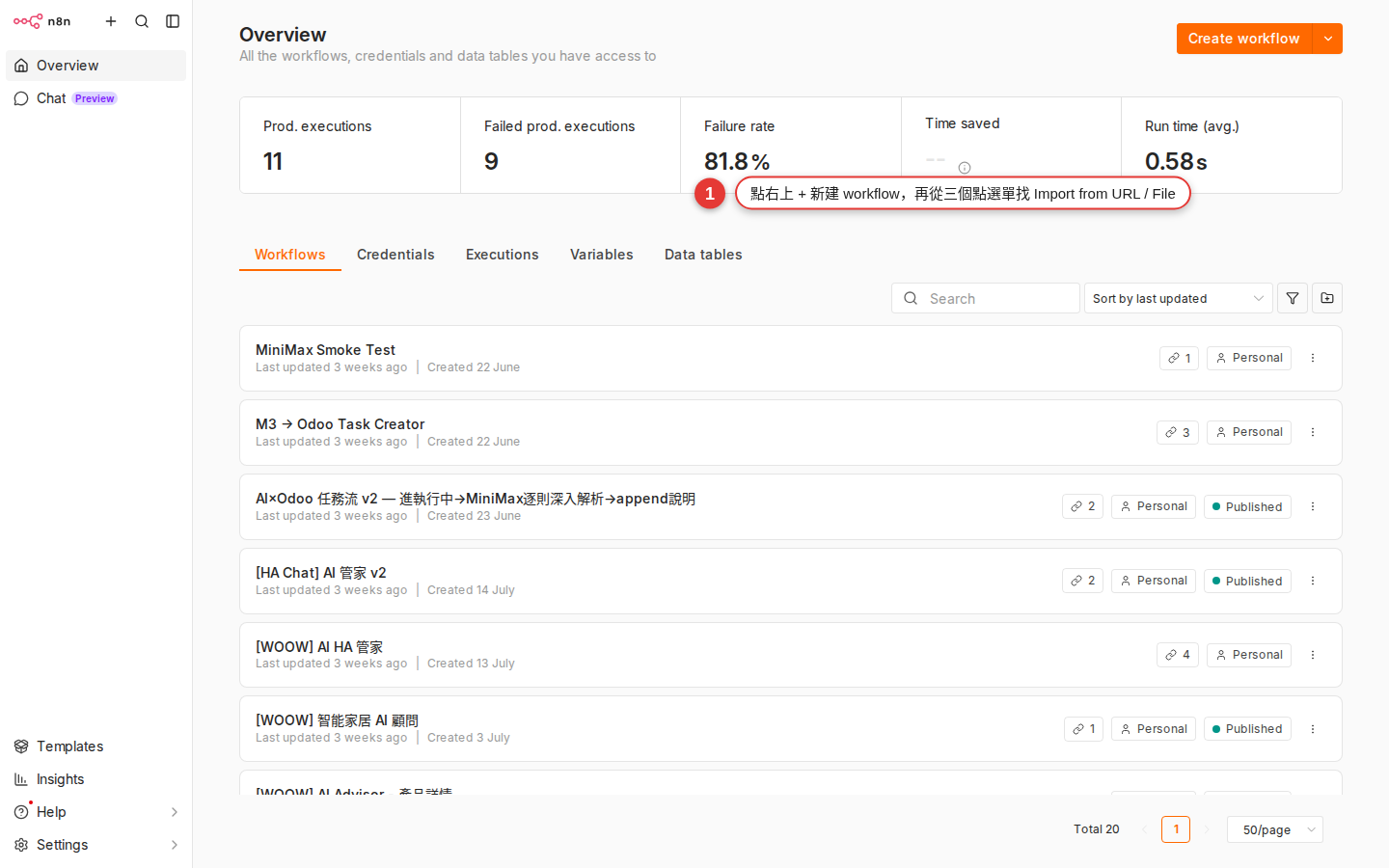Open the search icon in sidebar header
Image resolution: width=1389 pixels, height=868 pixels.
click(142, 21)
